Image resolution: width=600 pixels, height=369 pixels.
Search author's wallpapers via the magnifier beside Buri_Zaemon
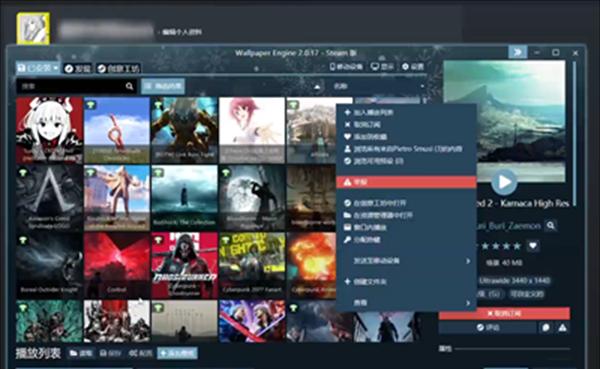tap(551, 225)
